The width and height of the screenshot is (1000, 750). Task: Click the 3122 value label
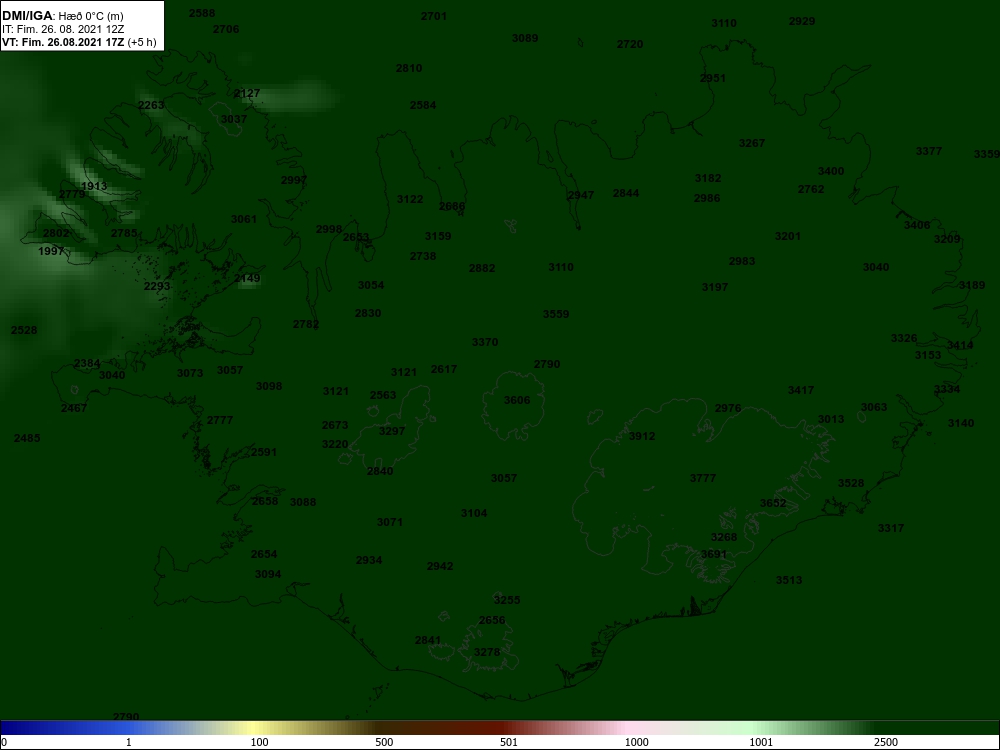point(410,199)
